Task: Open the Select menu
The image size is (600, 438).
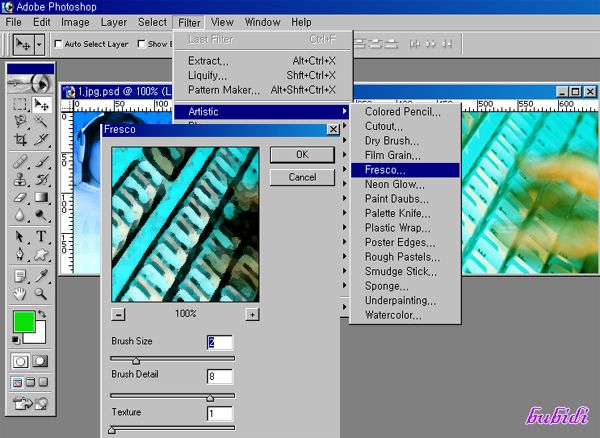Action: tap(152, 23)
